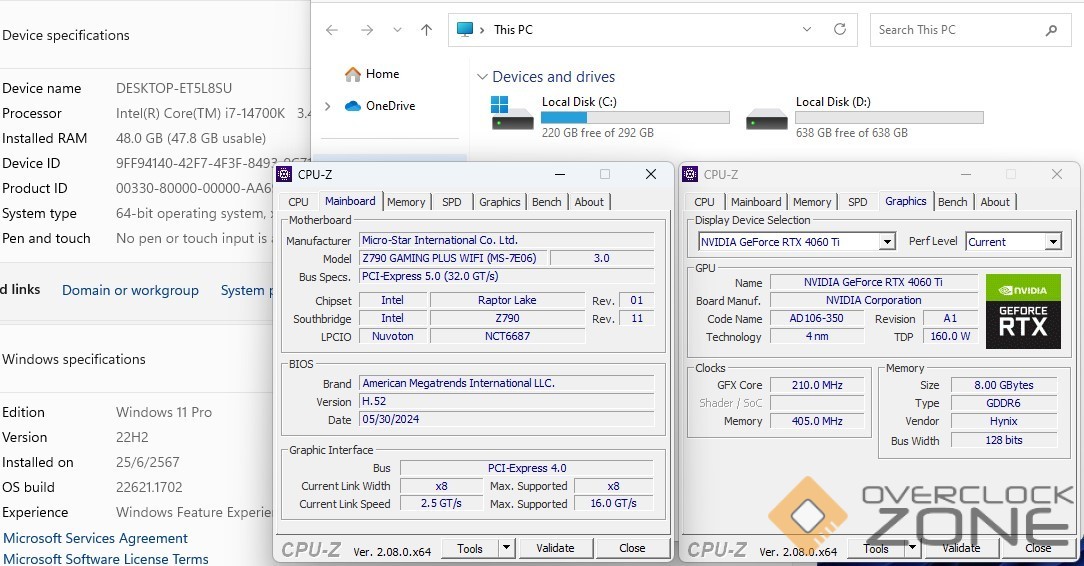The height and width of the screenshot is (566, 1084).
Task: Open the Tools dropdown arrow in Mainboard window
Action: pos(506,548)
